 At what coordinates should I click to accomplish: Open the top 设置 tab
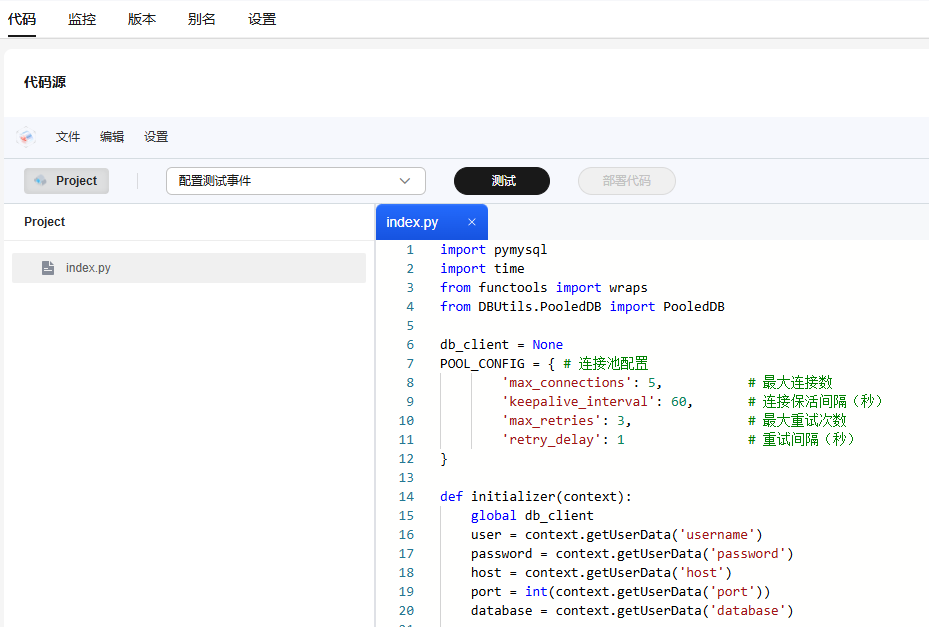262,19
